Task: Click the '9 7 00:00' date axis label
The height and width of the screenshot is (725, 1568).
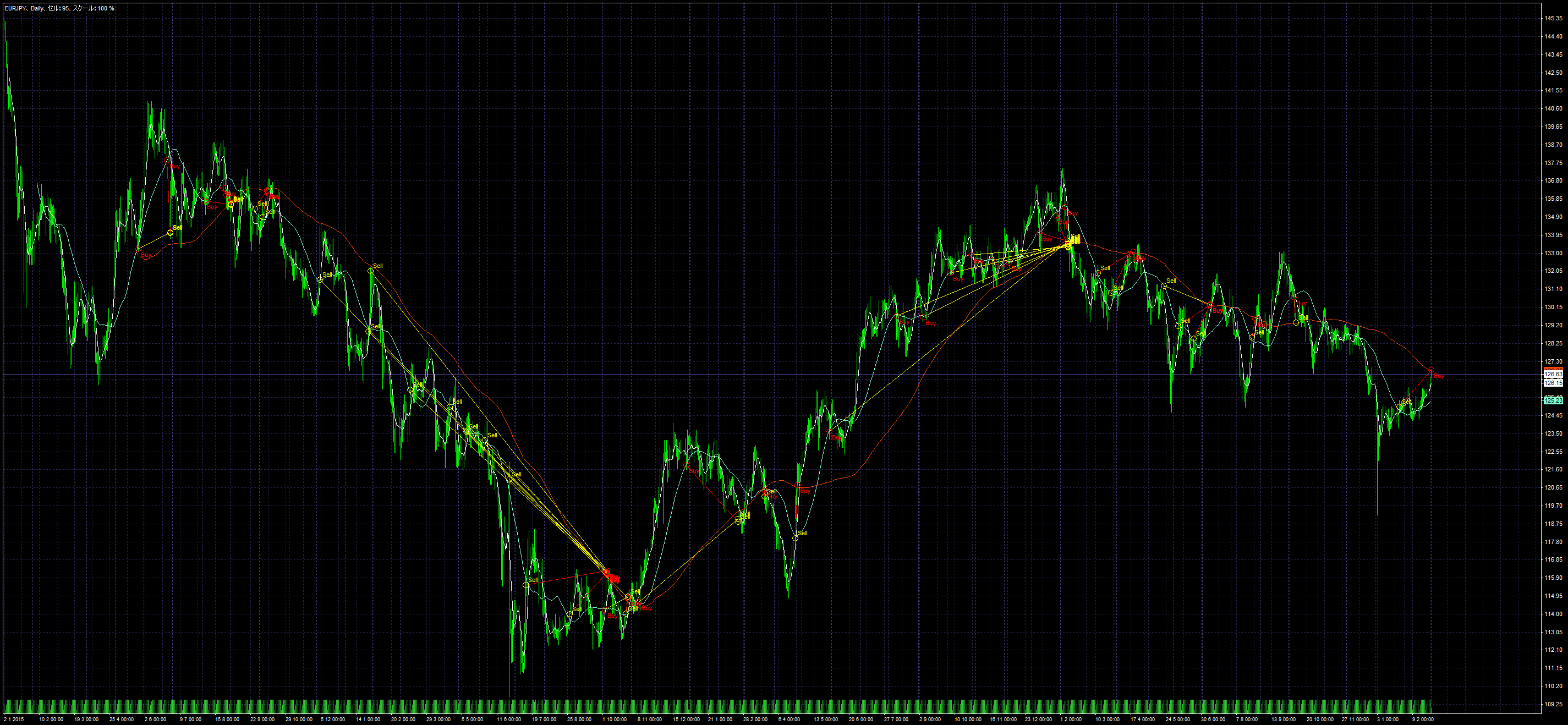Action: [190, 719]
